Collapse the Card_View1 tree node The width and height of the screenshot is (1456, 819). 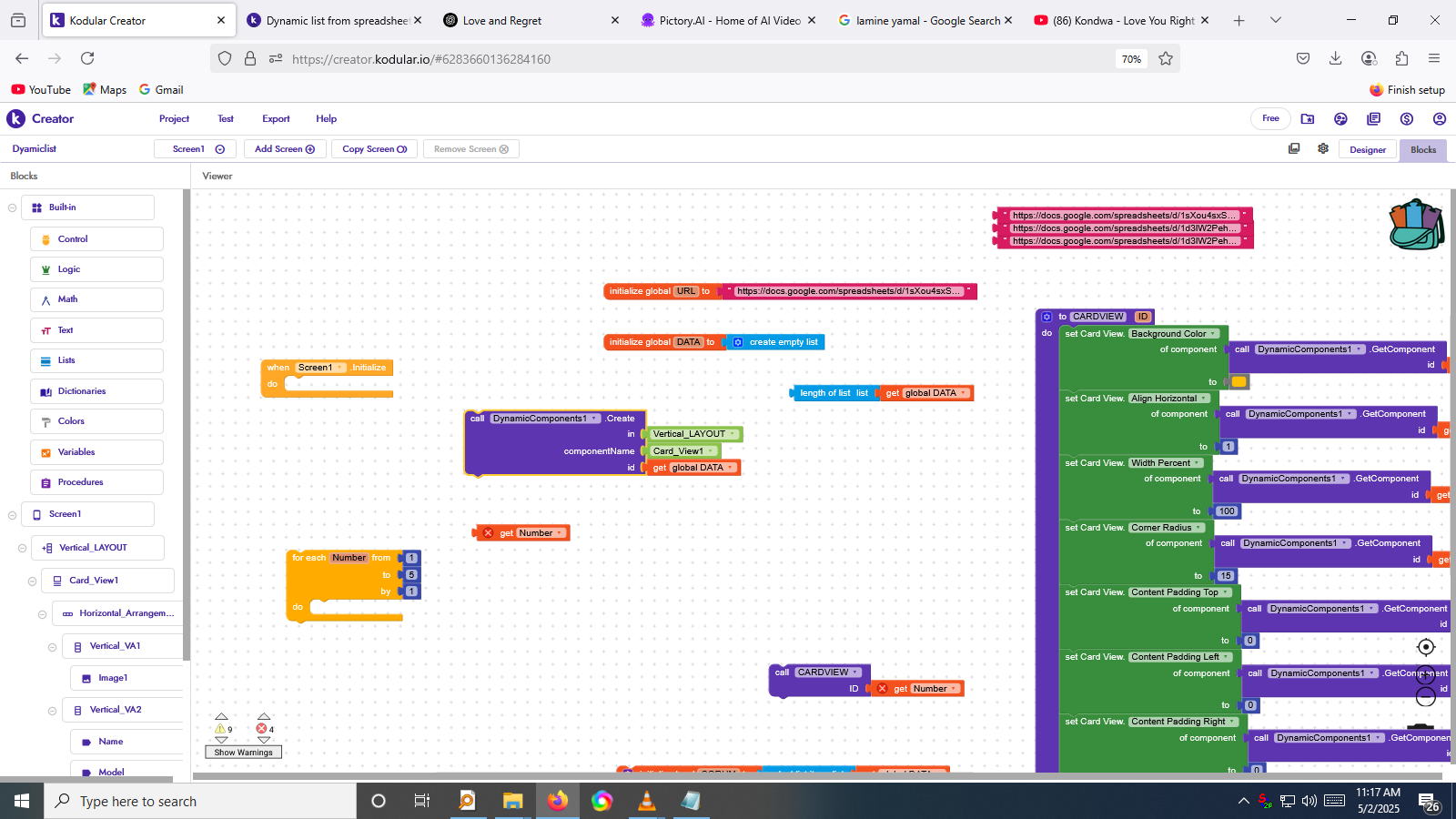32,581
